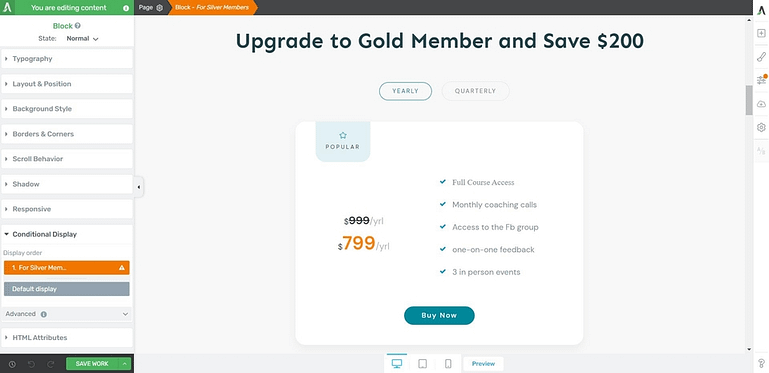769x373 pixels.
Task: Open cloud templates icon in right sidebar
Action: tap(761, 104)
